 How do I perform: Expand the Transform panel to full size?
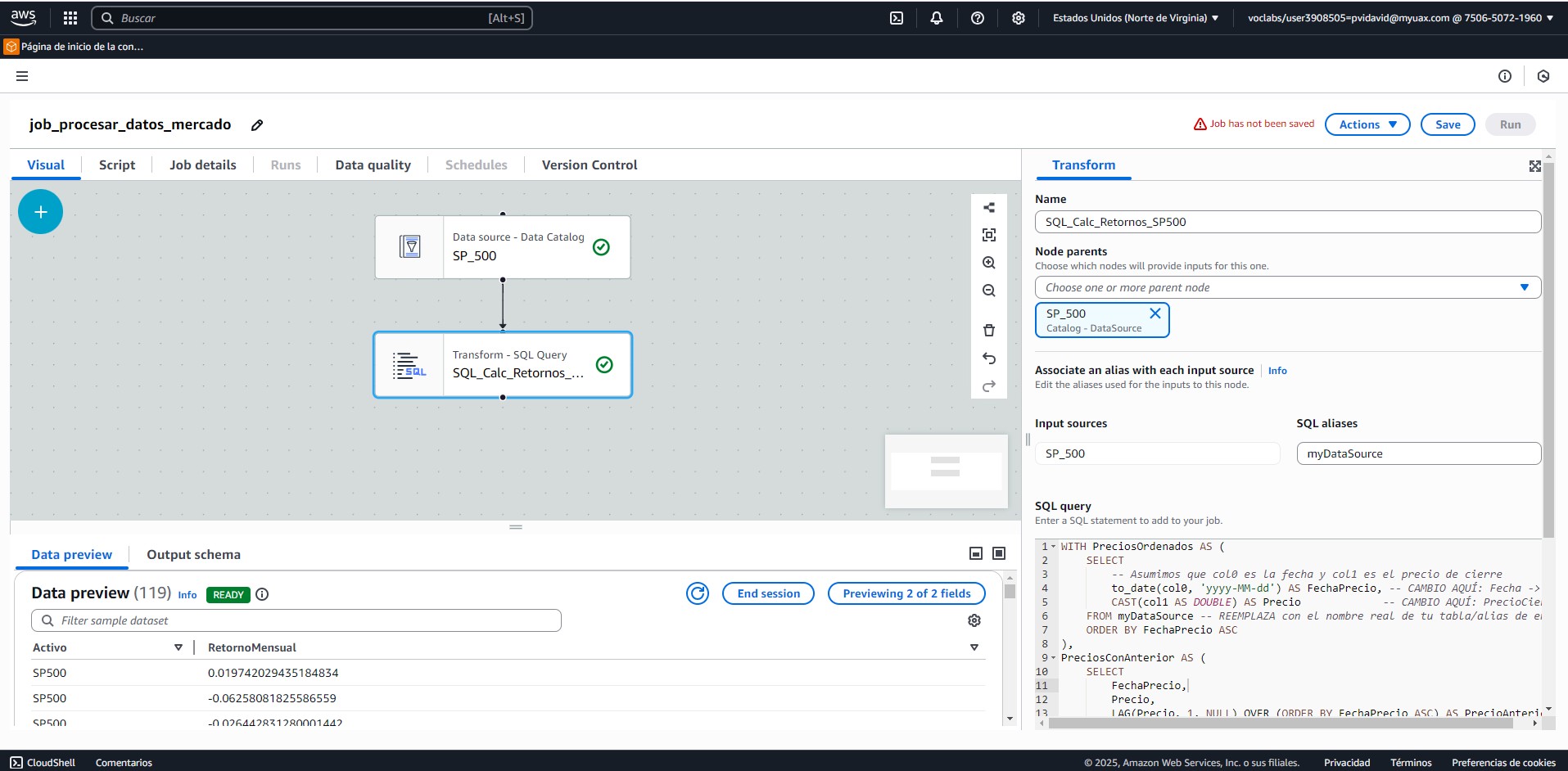1535,166
